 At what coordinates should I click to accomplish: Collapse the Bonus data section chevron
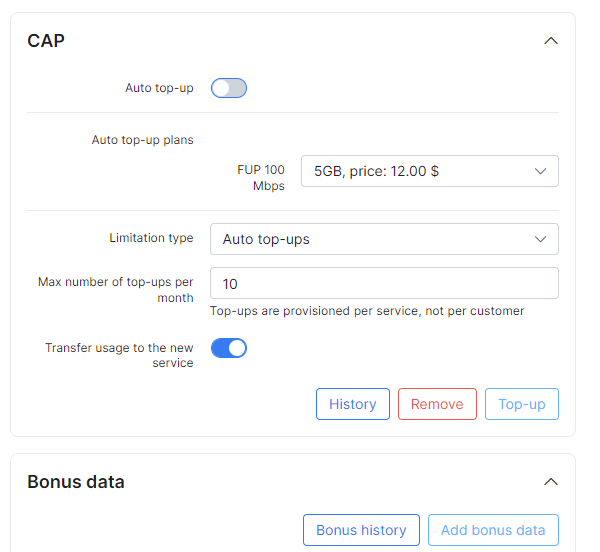pos(551,481)
